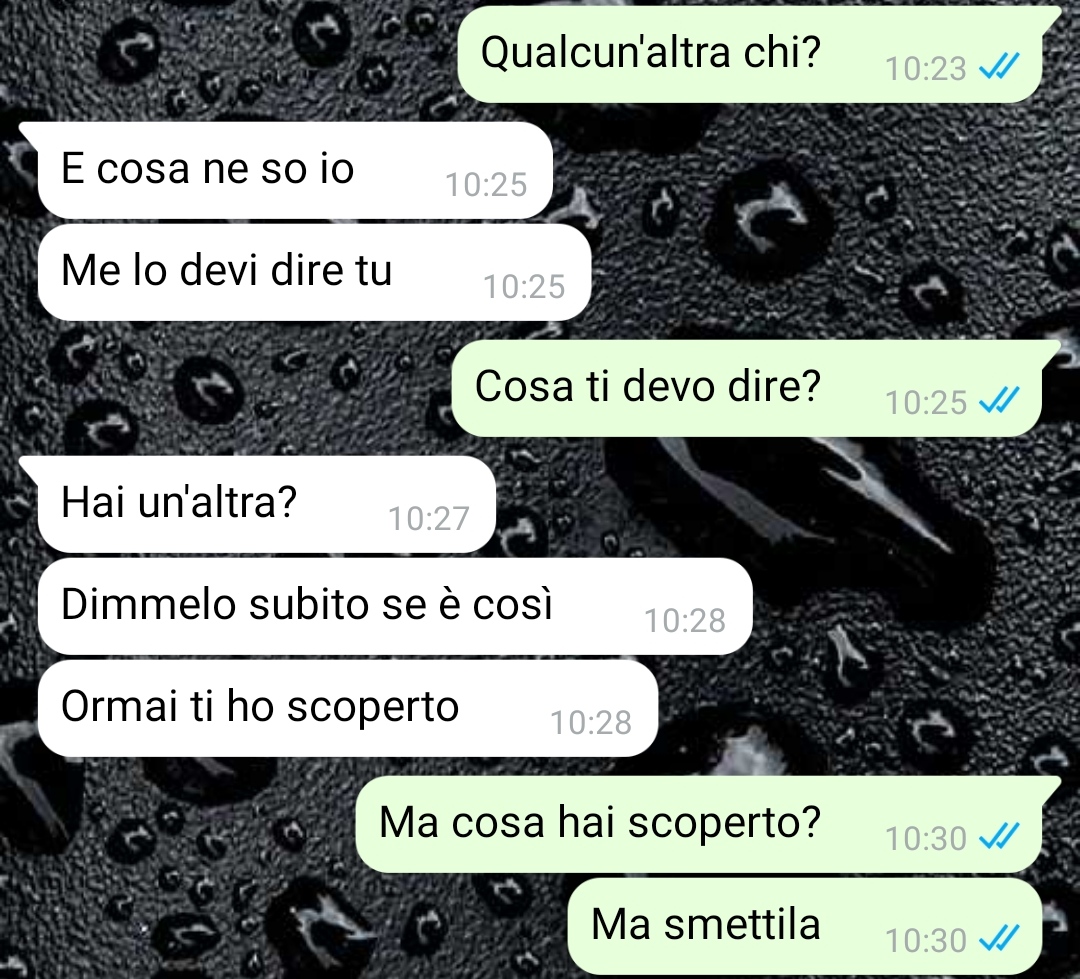Click 10:28 timestamp beside 'Ormai ti ho scoperto'

[590, 723]
